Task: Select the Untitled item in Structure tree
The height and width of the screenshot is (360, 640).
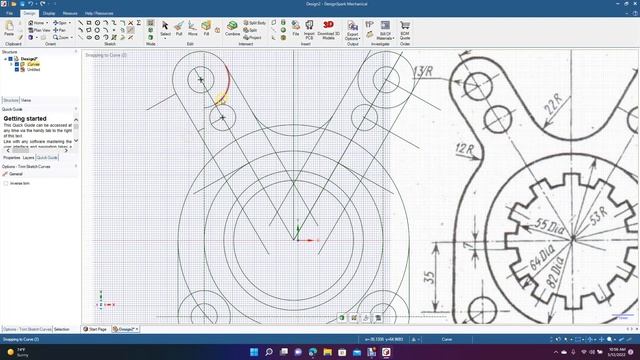Action: [33, 69]
